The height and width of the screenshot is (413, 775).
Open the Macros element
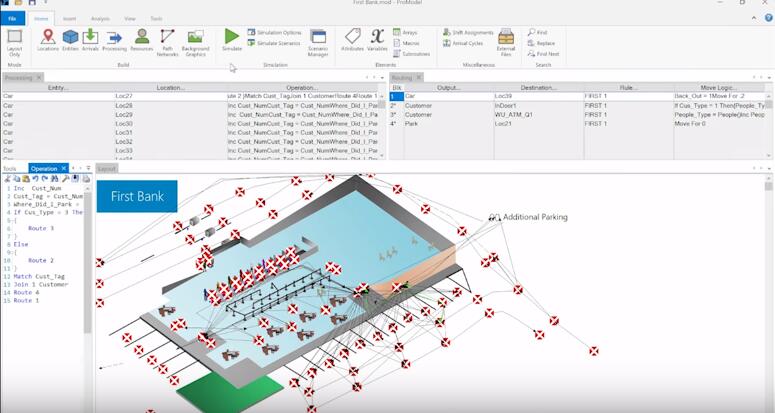[x=406, y=43]
